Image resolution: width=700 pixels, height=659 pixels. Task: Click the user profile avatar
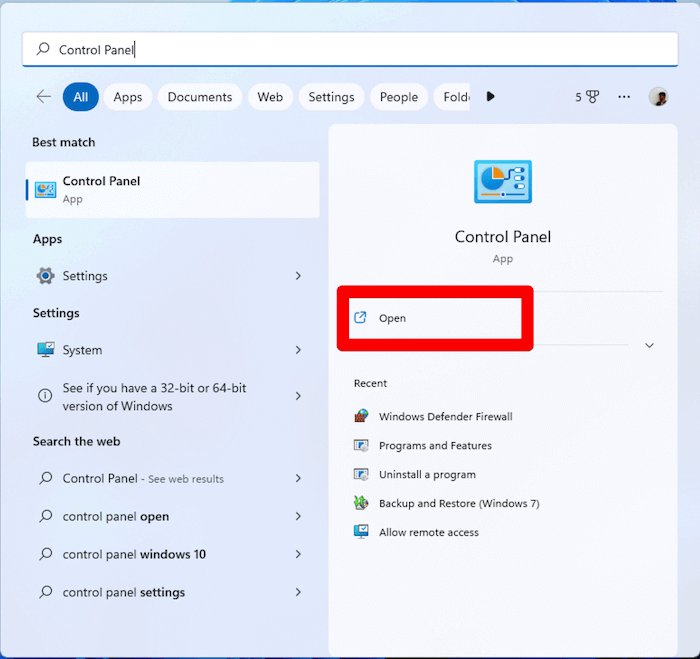tap(658, 96)
